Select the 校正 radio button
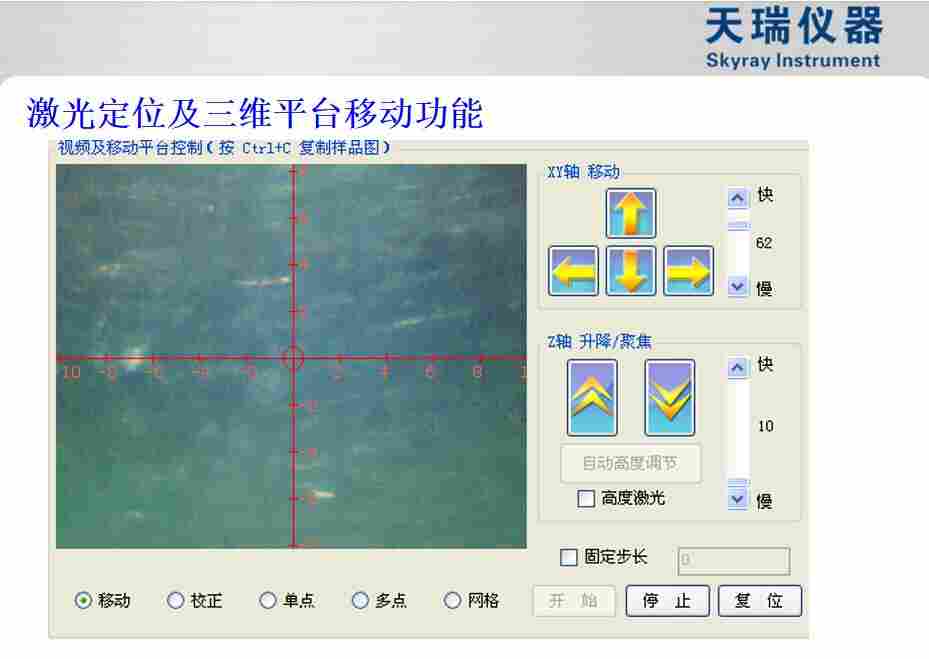 coord(174,600)
